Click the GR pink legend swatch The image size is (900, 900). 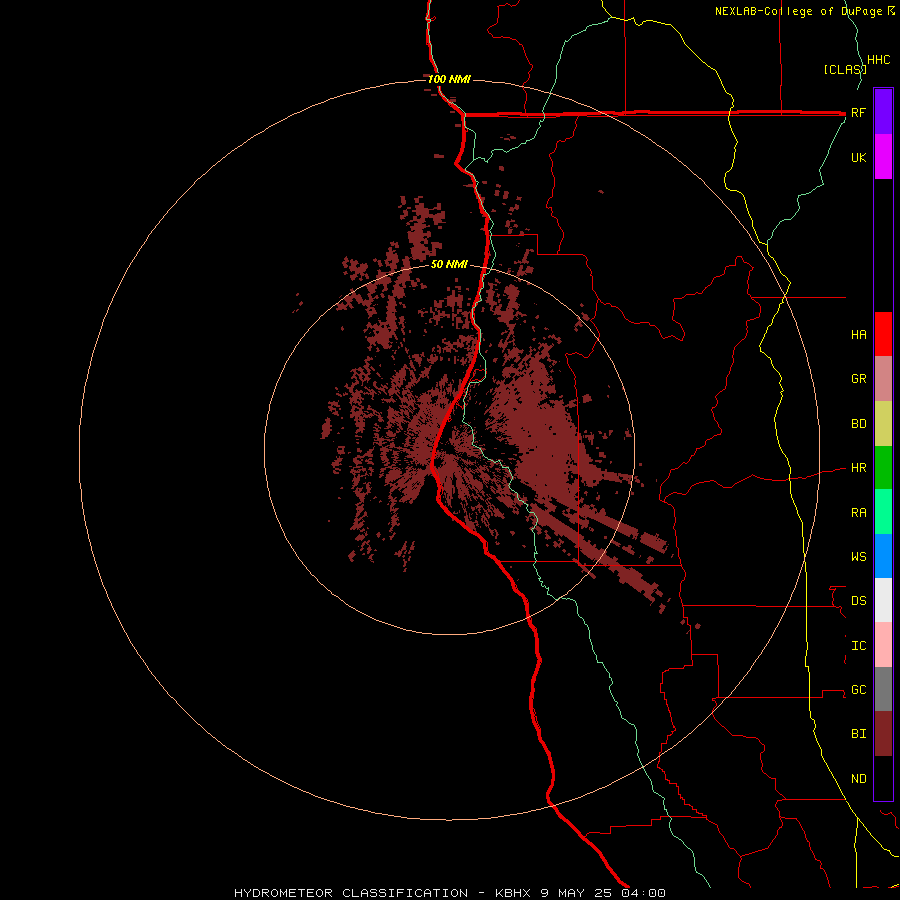click(883, 379)
